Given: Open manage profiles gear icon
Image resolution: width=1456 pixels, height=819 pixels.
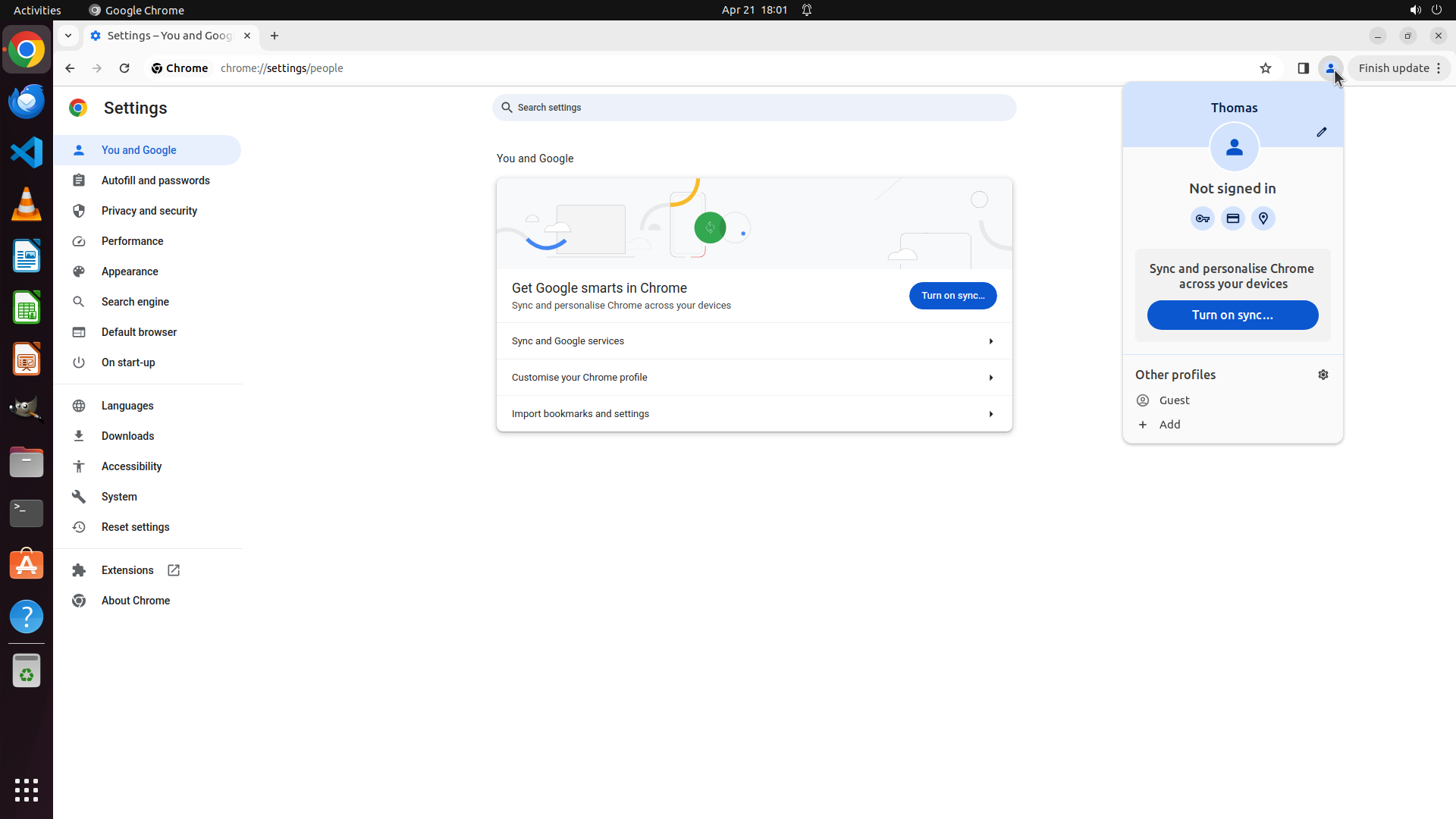Looking at the screenshot, I should click(x=1323, y=375).
